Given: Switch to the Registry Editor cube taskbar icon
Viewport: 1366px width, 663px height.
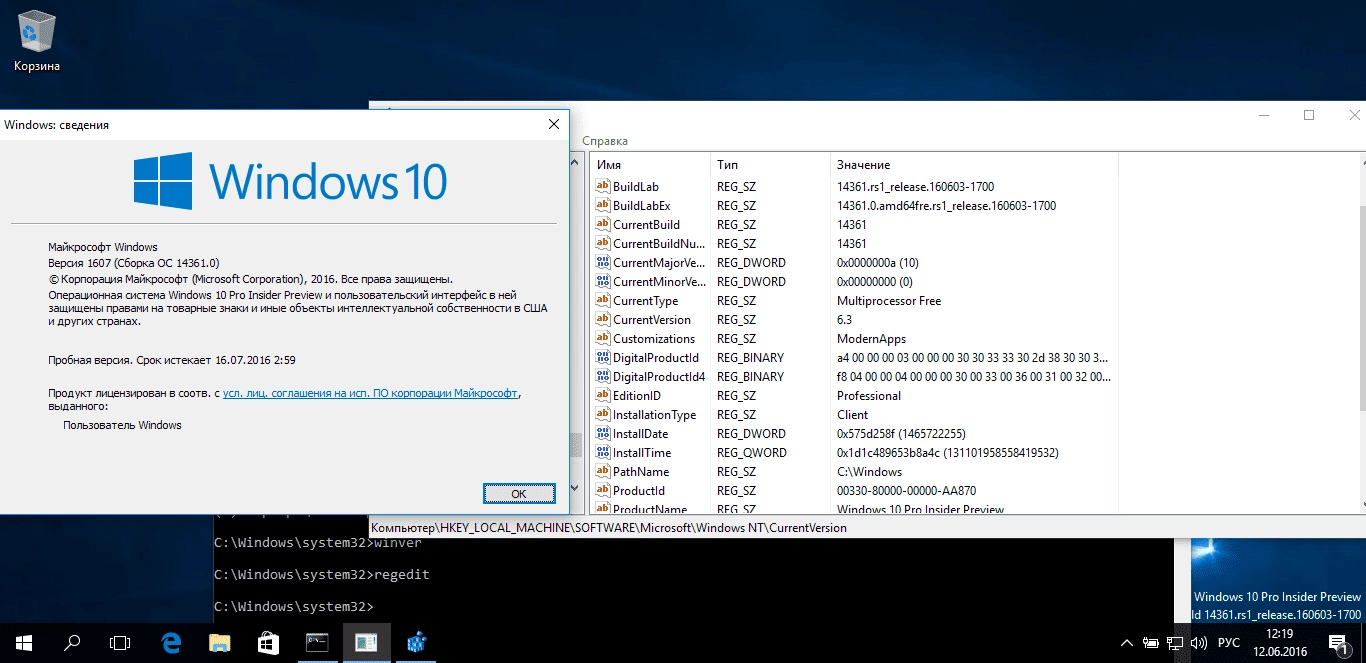Looking at the screenshot, I should [x=416, y=643].
